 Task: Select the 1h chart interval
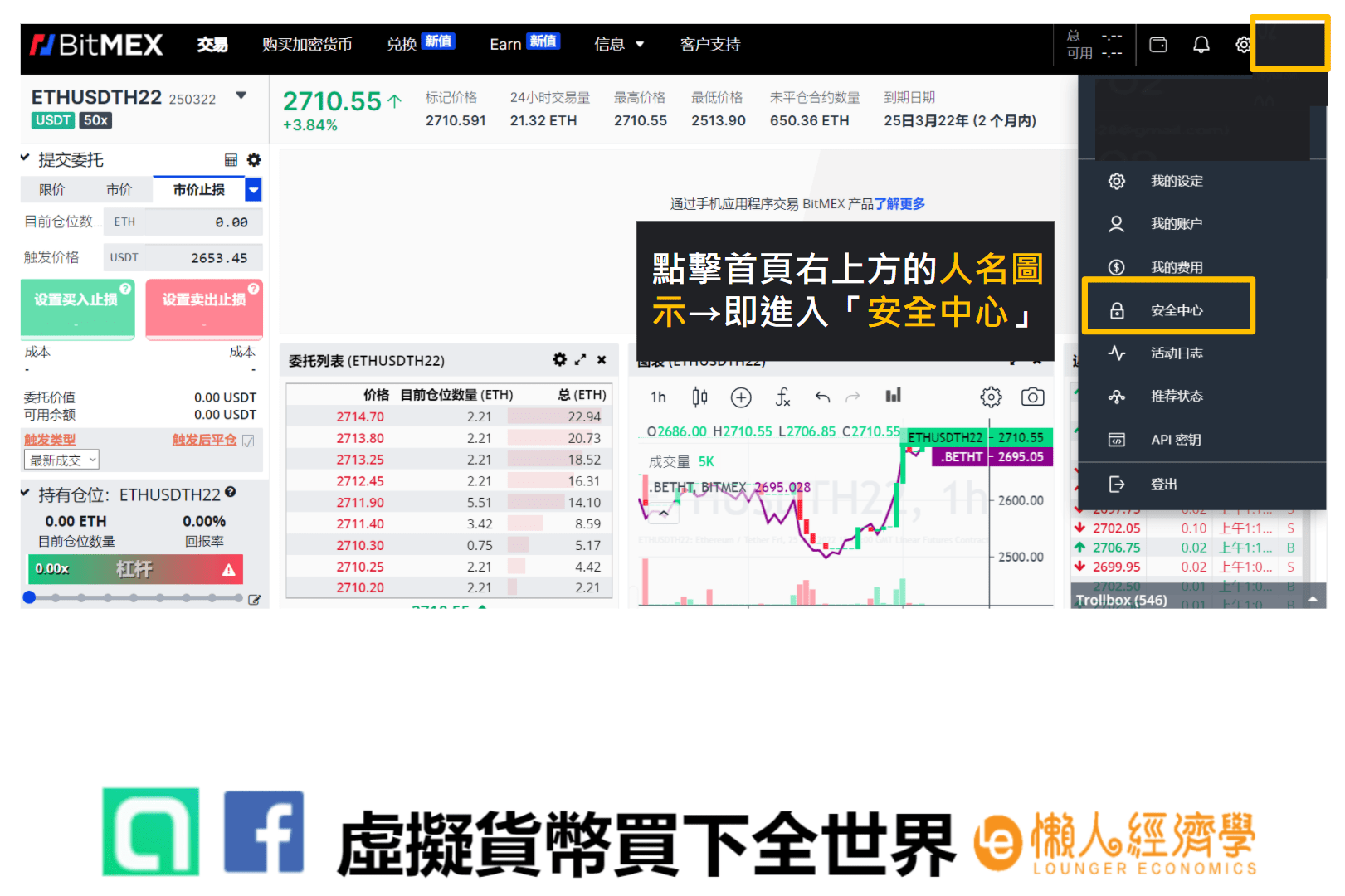(658, 397)
